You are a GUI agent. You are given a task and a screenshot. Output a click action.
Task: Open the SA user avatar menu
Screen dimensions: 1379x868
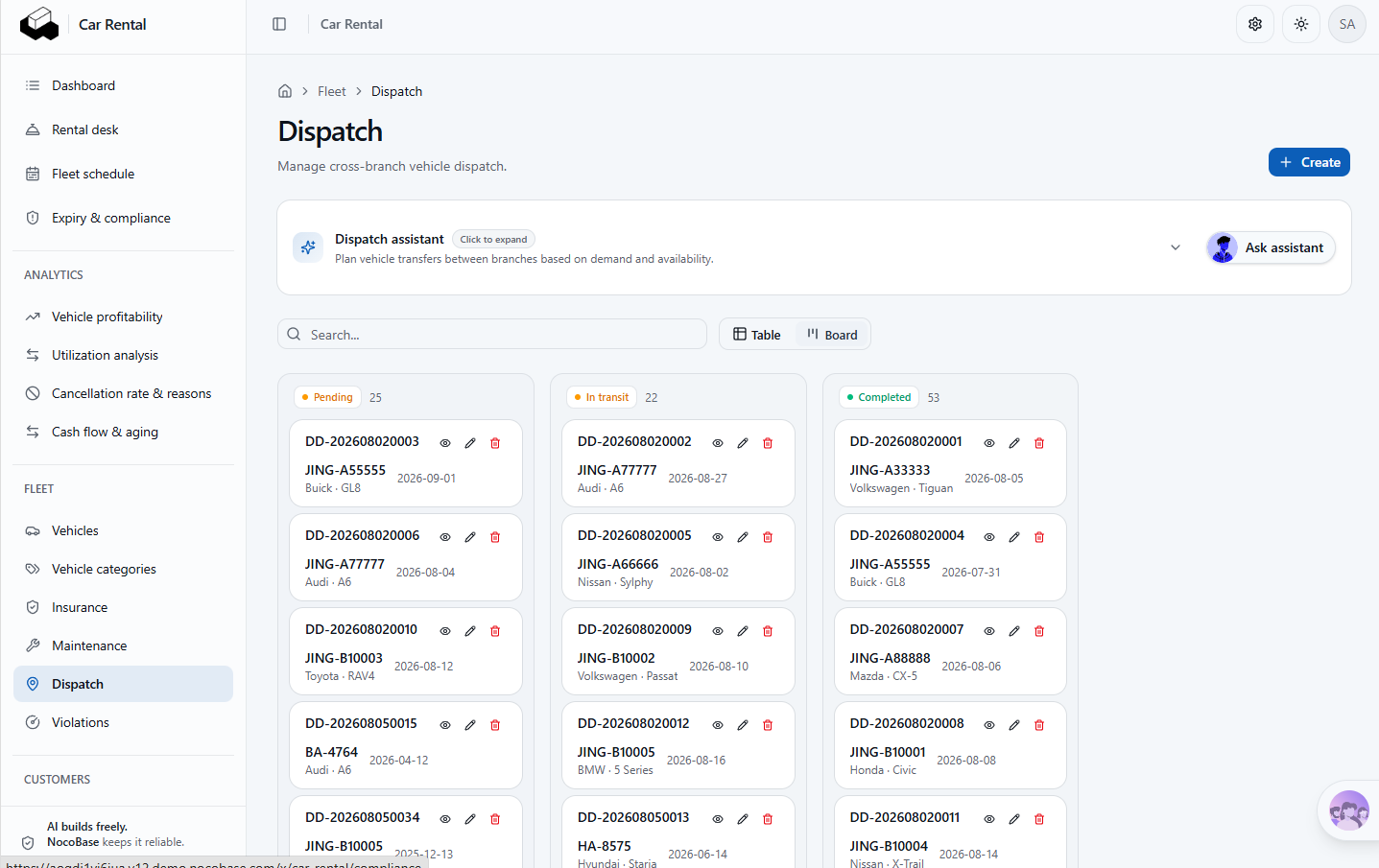pyautogui.click(x=1347, y=24)
